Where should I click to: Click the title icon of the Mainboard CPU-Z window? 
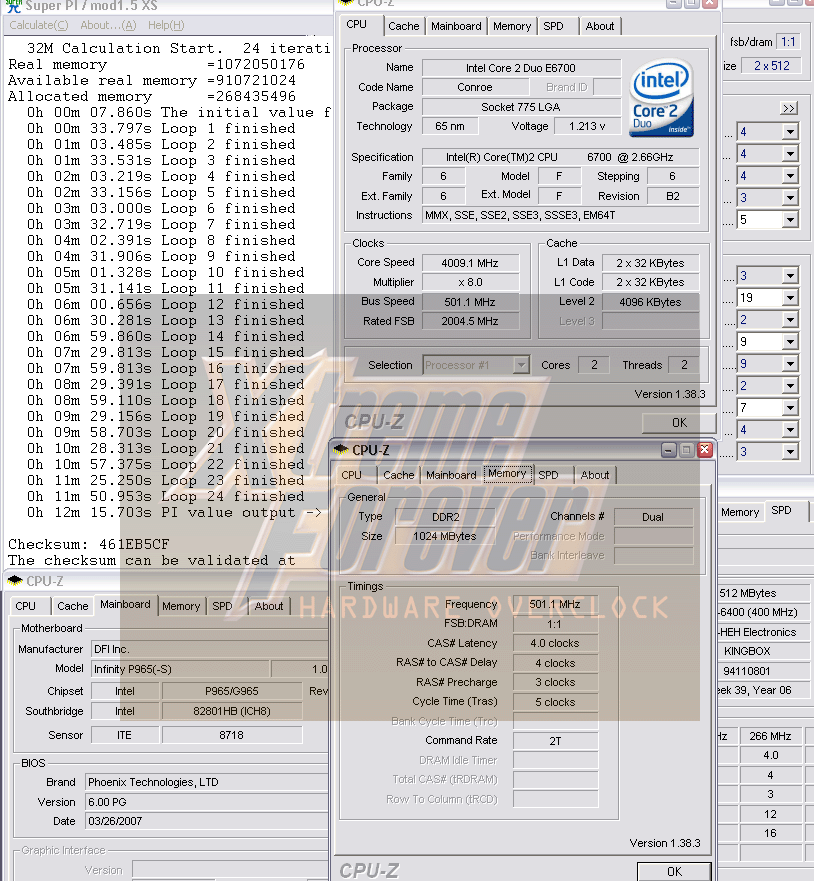click(15, 580)
